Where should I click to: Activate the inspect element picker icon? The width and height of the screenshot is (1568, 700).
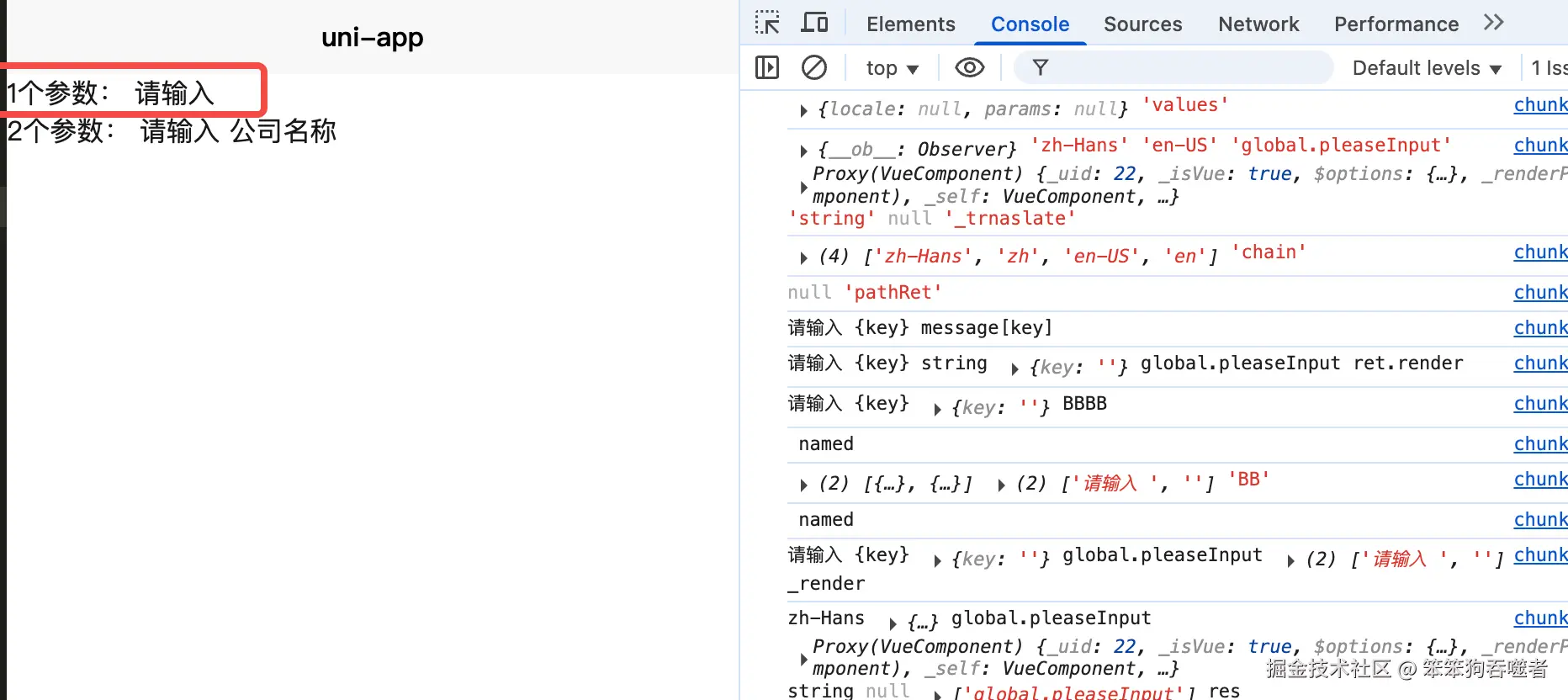767,23
